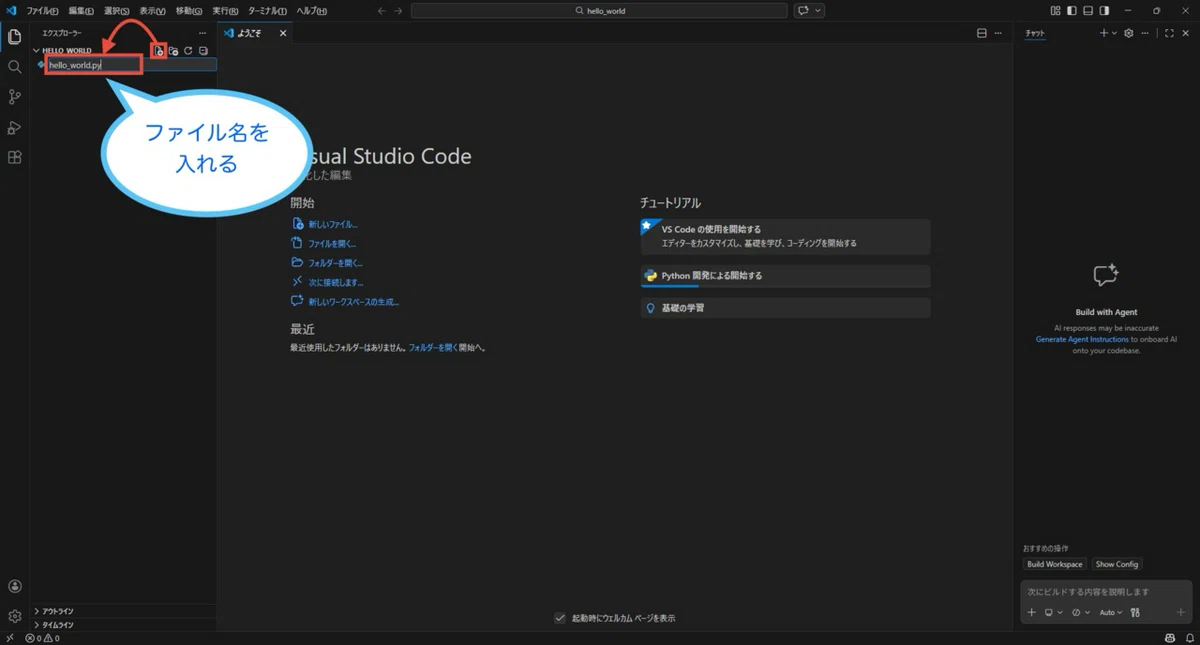
Task: Go forward with navigation arrow
Action: point(398,11)
